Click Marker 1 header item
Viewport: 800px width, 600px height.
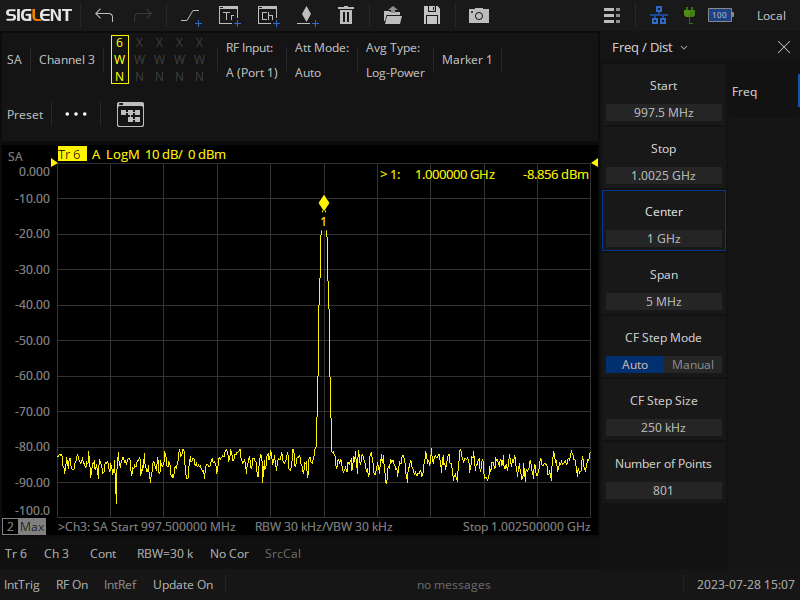467,60
